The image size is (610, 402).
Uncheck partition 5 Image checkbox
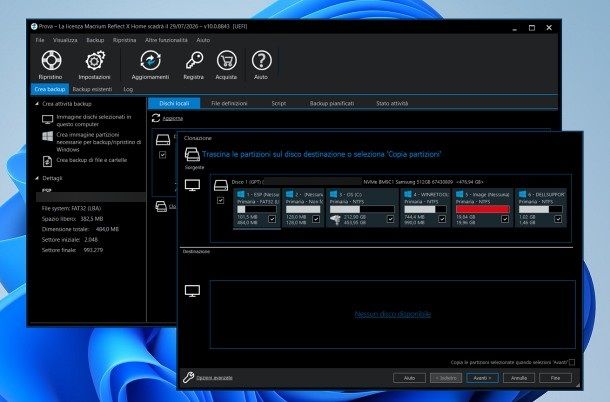pyautogui.click(x=505, y=219)
